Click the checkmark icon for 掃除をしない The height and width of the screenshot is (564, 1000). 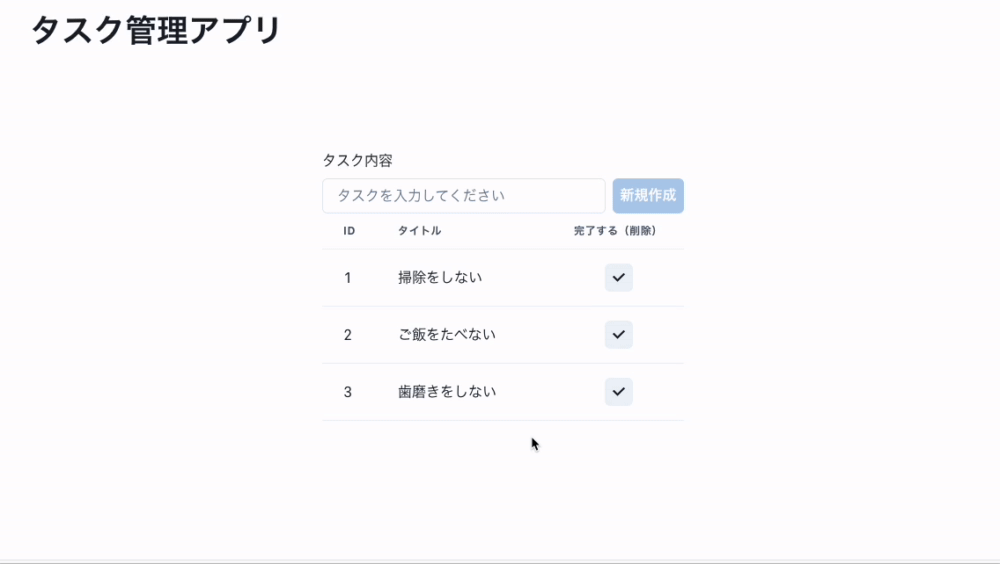[x=619, y=278]
